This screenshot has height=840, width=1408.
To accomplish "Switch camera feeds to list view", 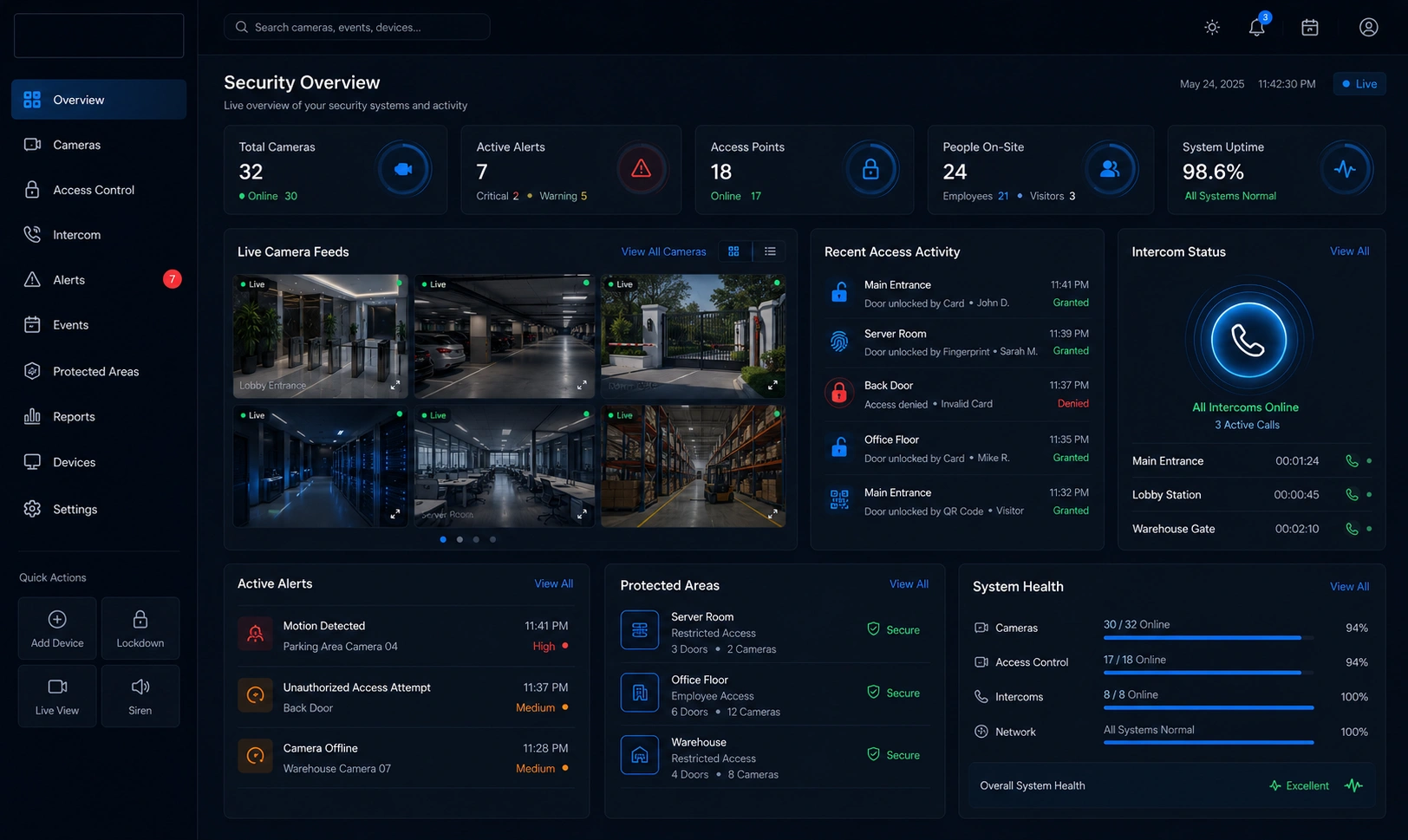I will click(770, 251).
